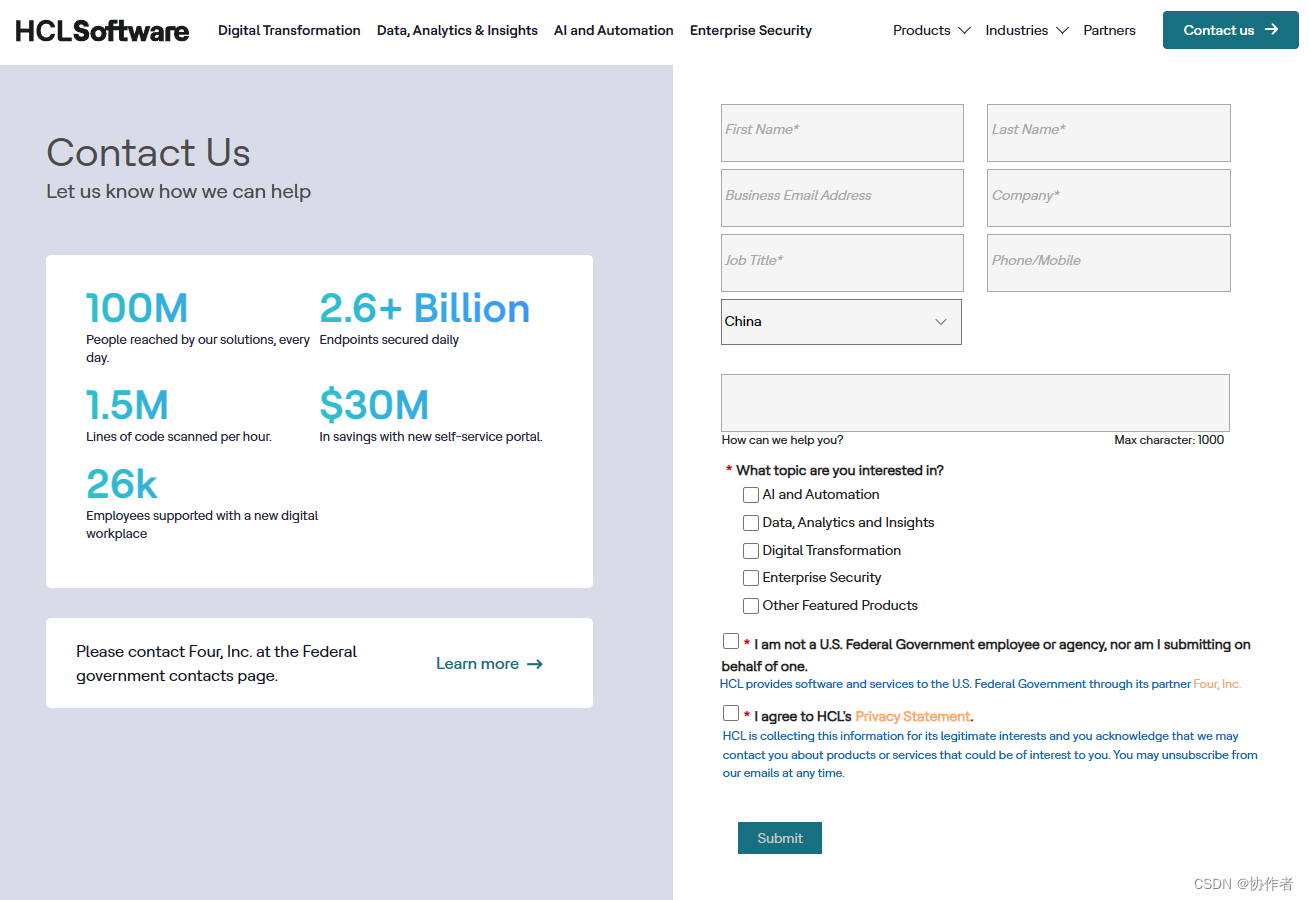Focus the Job Title field
Viewport: 1309px width, 900px height.
coord(842,263)
